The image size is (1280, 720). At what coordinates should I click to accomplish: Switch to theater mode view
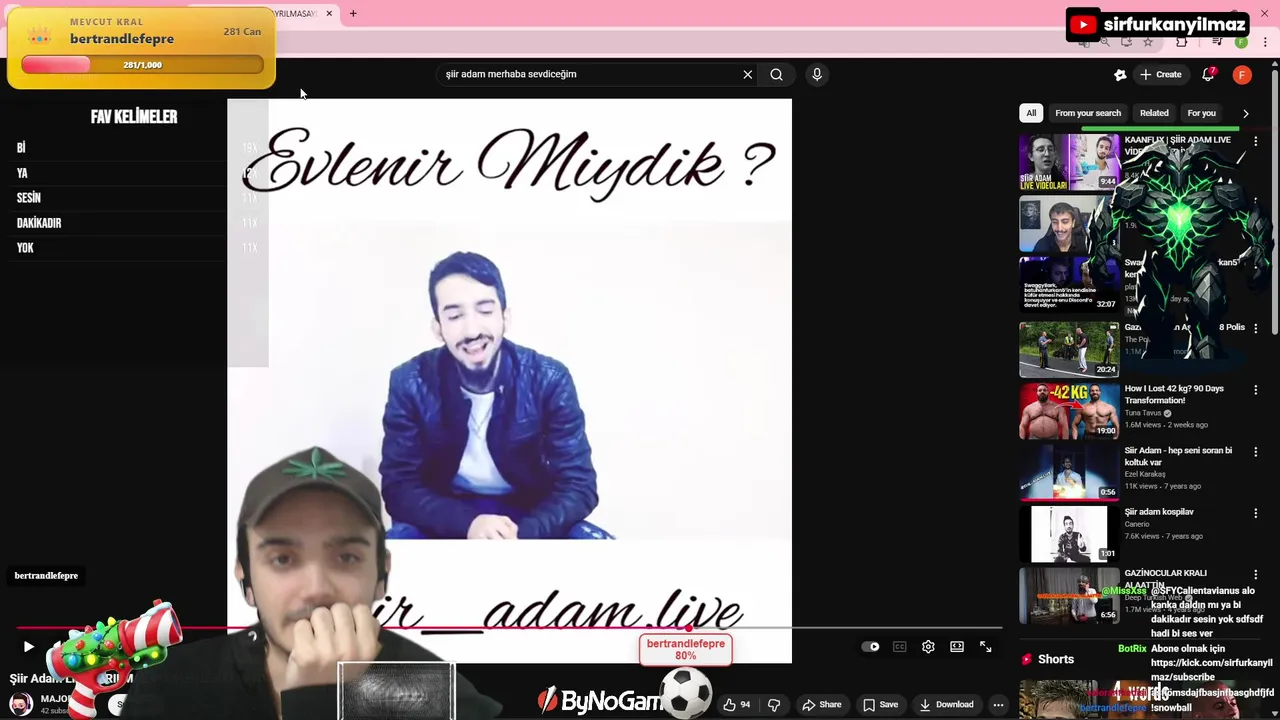[x=957, y=647]
